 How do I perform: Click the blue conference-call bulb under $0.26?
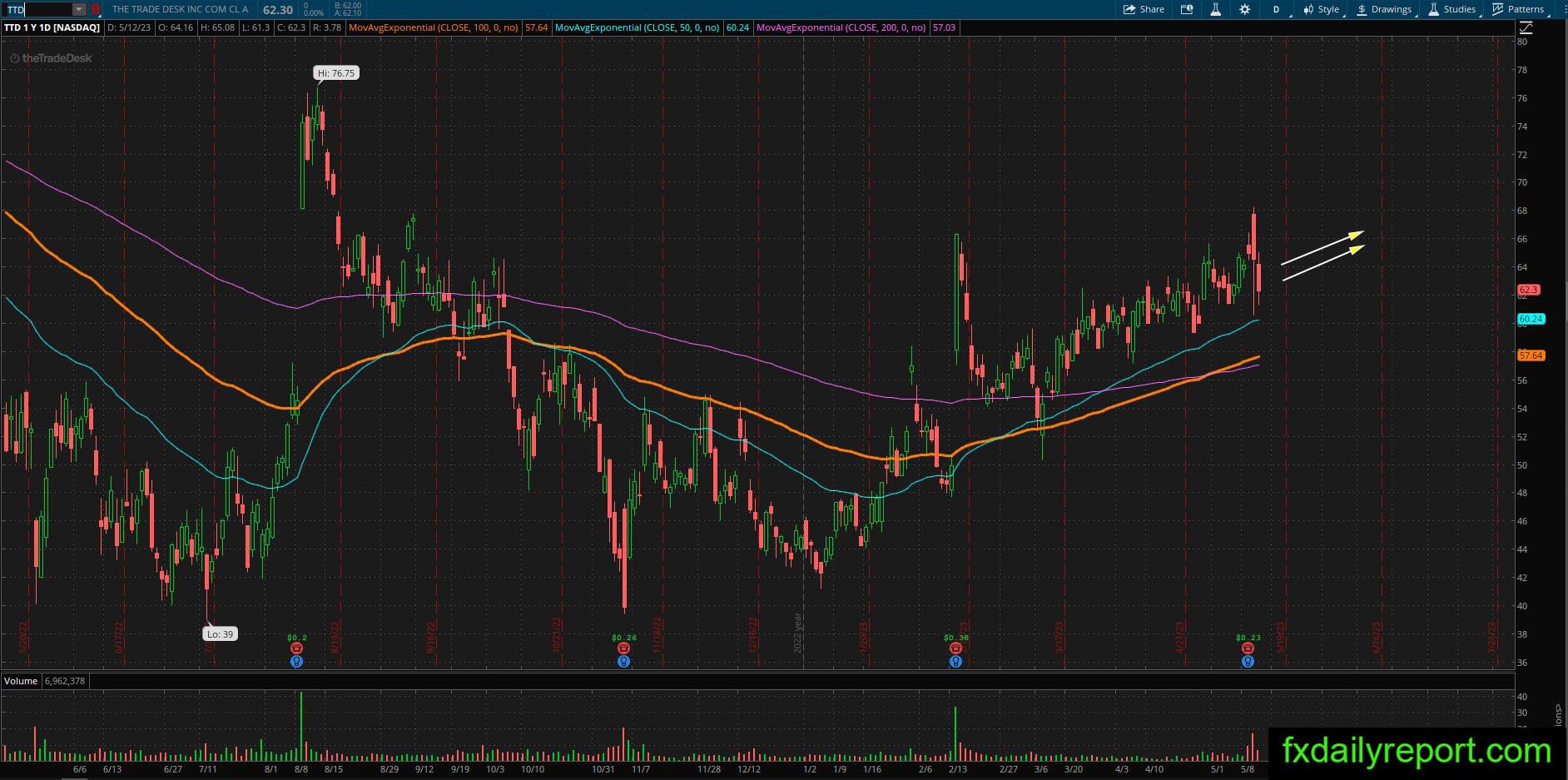pyautogui.click(x=623, y=662)
